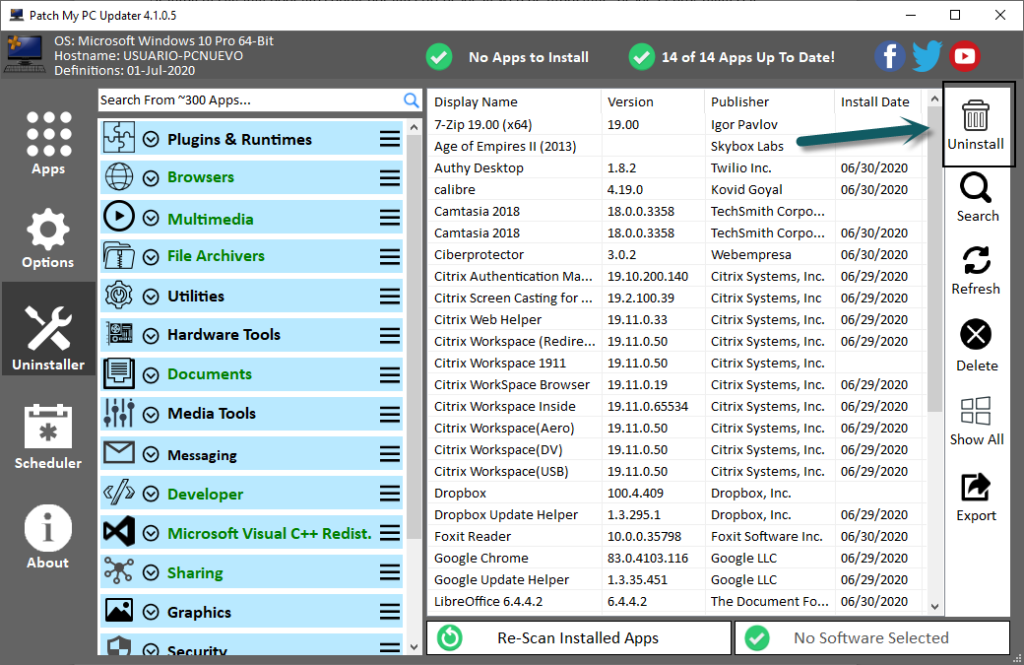Screen dimensions: 1024x665
Task: Open the About section
Action: tap(48, 536)
